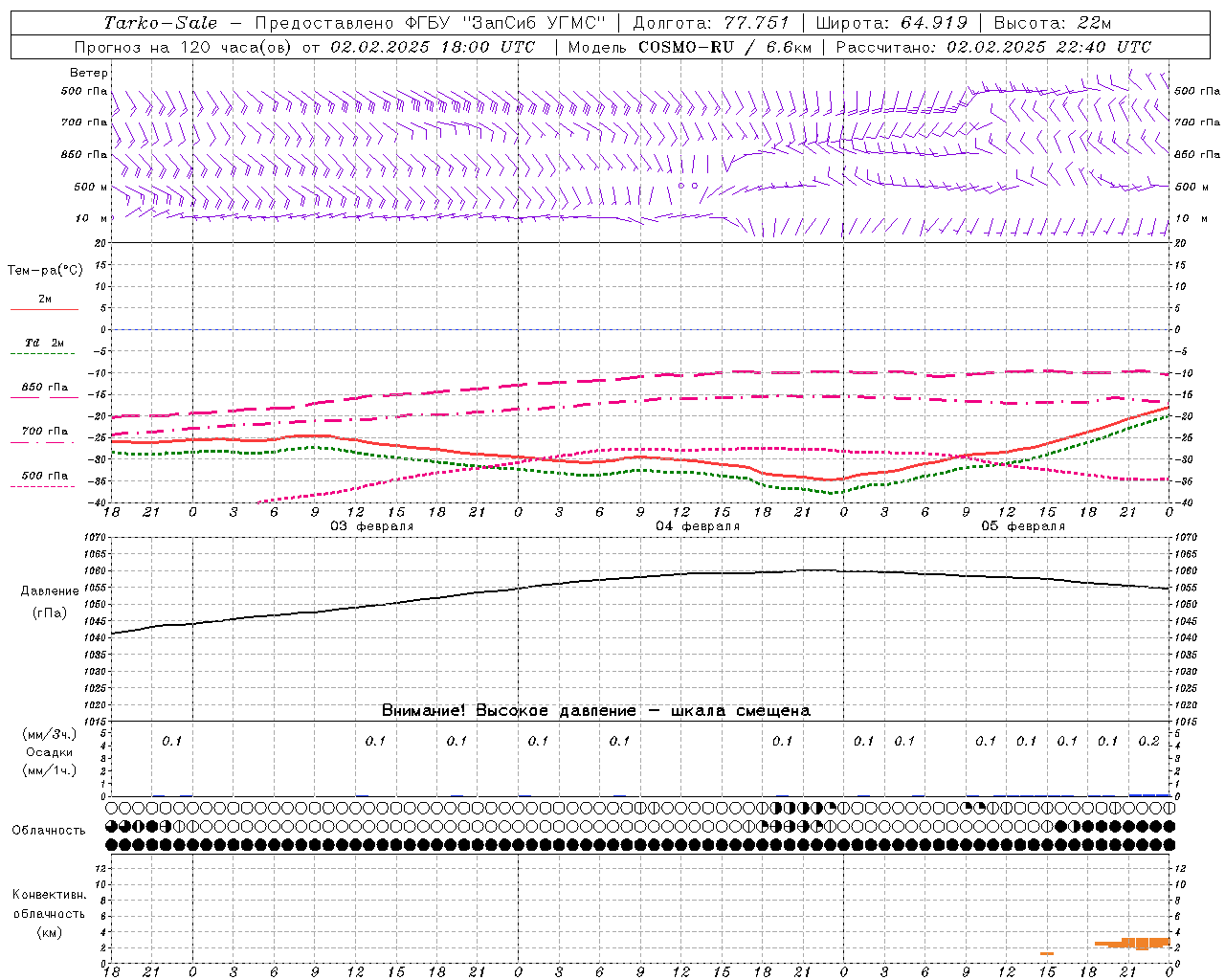Viewport: 1225px width, 980px height.
Task: Click the dashed line sample under 'Td 2м'
Action: tap(44, 354)
